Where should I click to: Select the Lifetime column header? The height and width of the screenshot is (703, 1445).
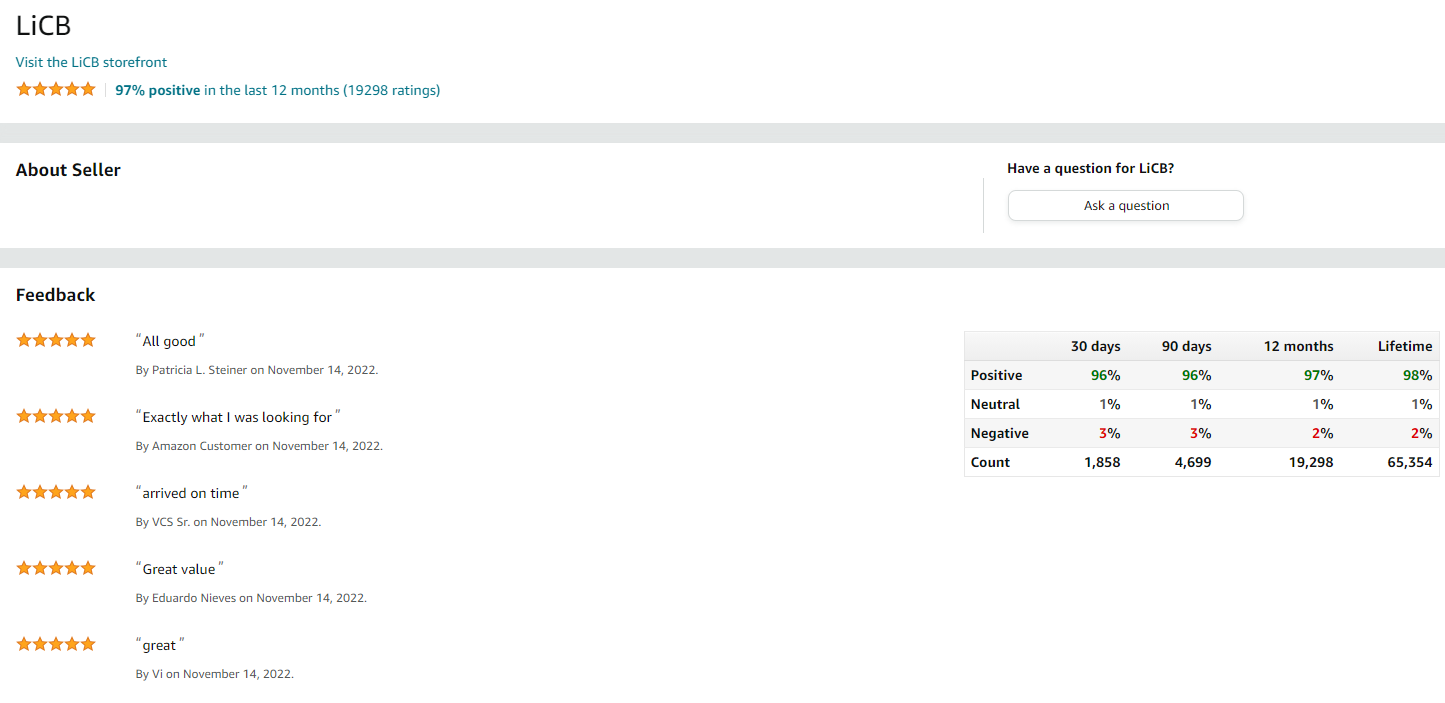(x=1404, y=346)
